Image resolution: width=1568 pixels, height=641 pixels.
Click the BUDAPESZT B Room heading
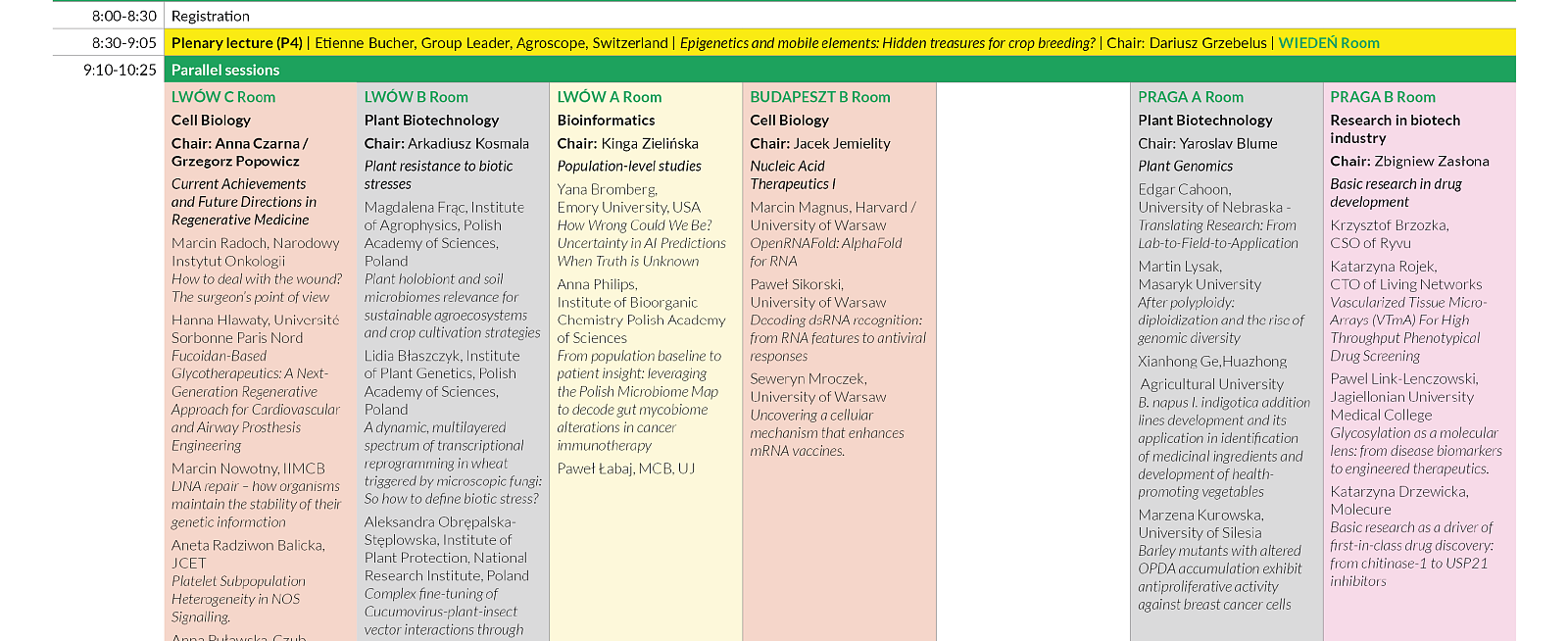[820, 97]
